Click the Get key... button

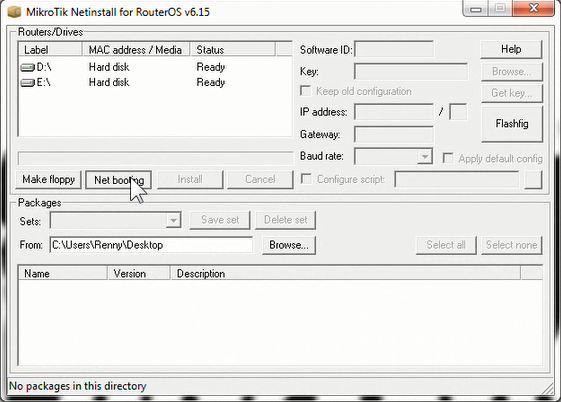click(x=512, y=93)
